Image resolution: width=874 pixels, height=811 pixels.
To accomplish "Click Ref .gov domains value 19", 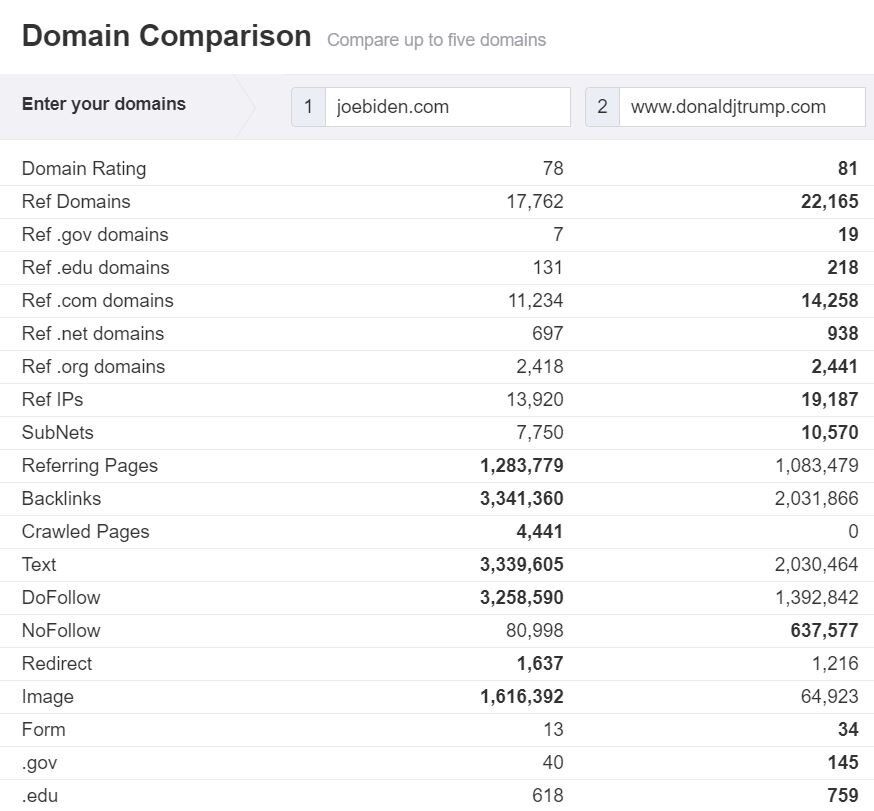I will tap(848, 235).
